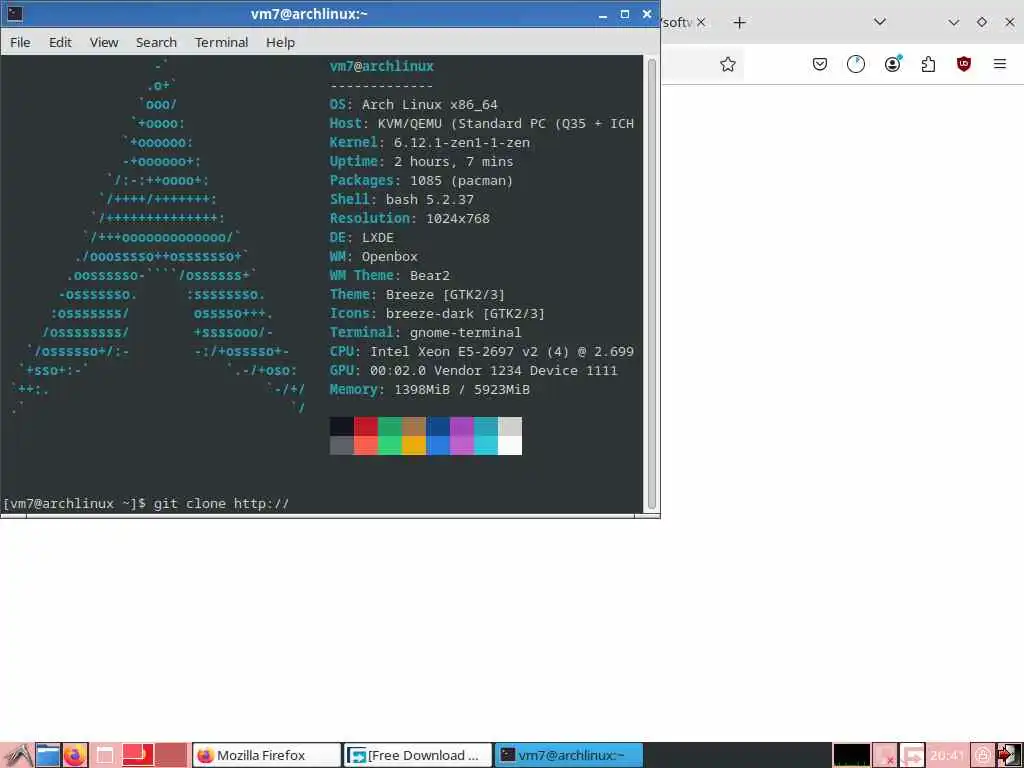This screenshot has width=1024, height=768.
Task: Click the 'gnome-terminal' text
Action: tap(466, 332)
